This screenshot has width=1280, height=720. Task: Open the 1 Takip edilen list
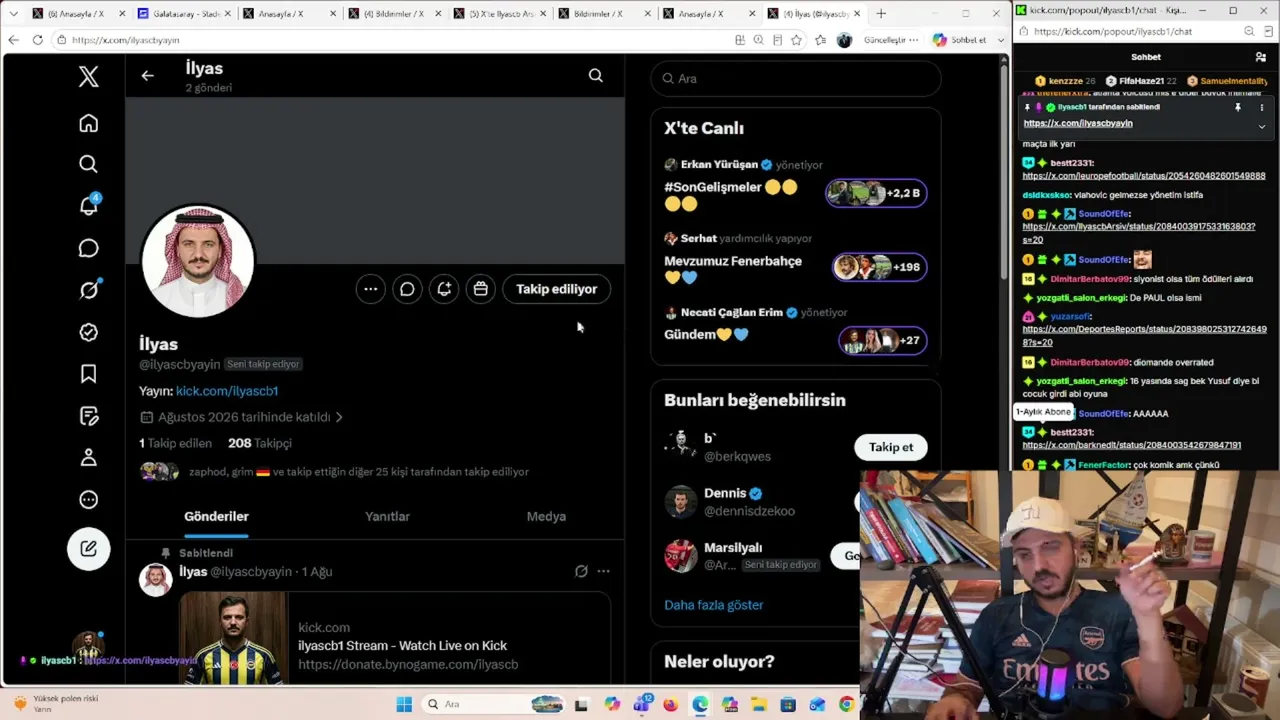[175, 443]
